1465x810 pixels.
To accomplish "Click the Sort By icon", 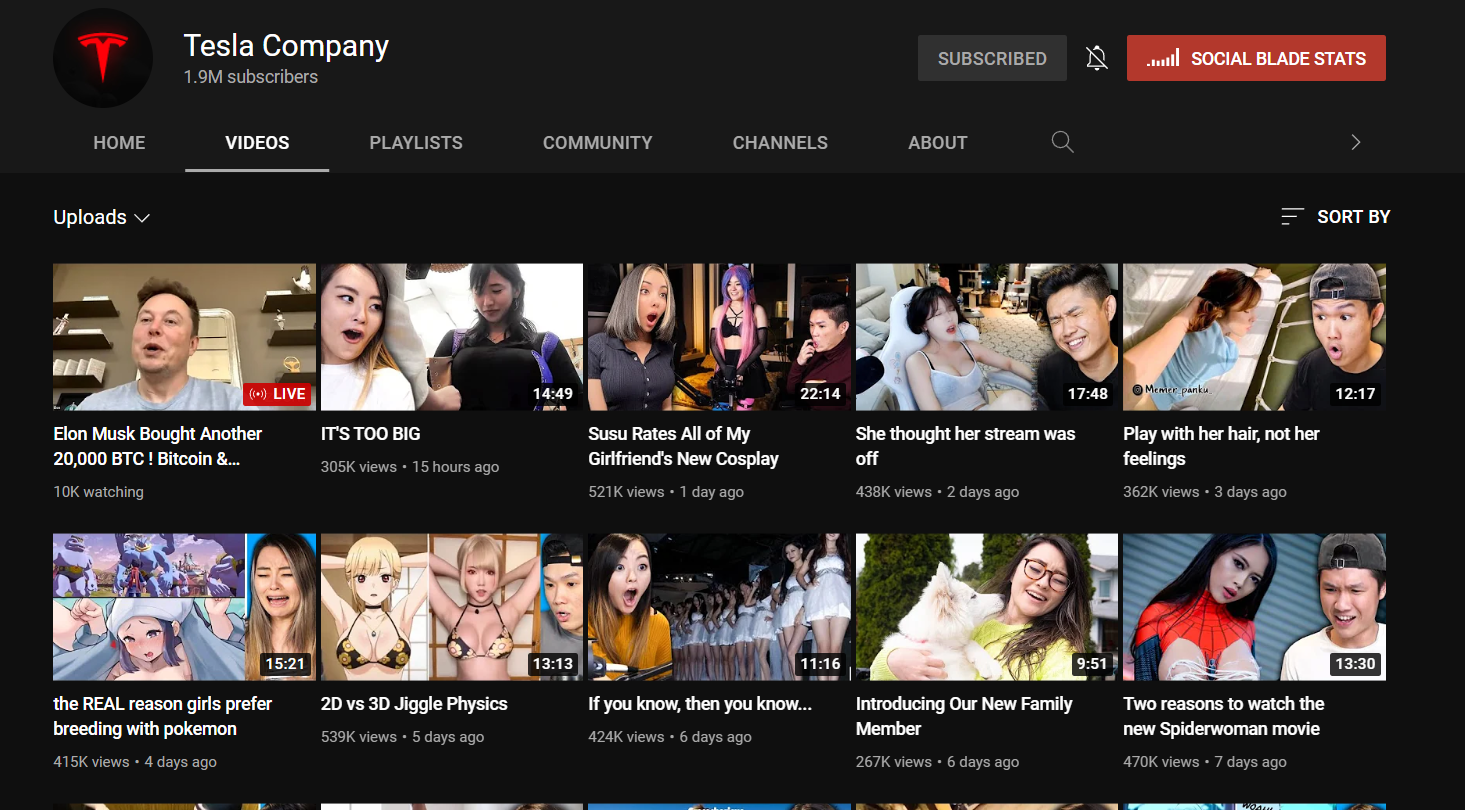I will 1292,217.
